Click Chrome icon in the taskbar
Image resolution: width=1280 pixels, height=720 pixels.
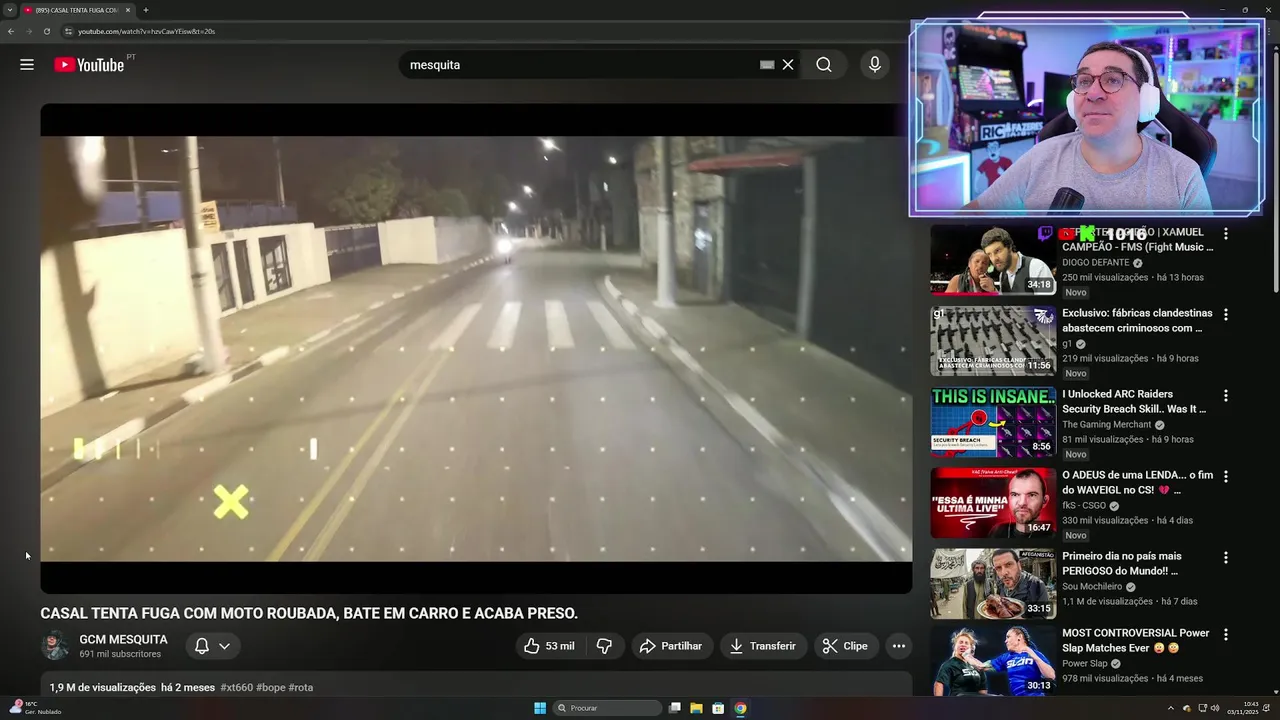[x=740, y=708]
